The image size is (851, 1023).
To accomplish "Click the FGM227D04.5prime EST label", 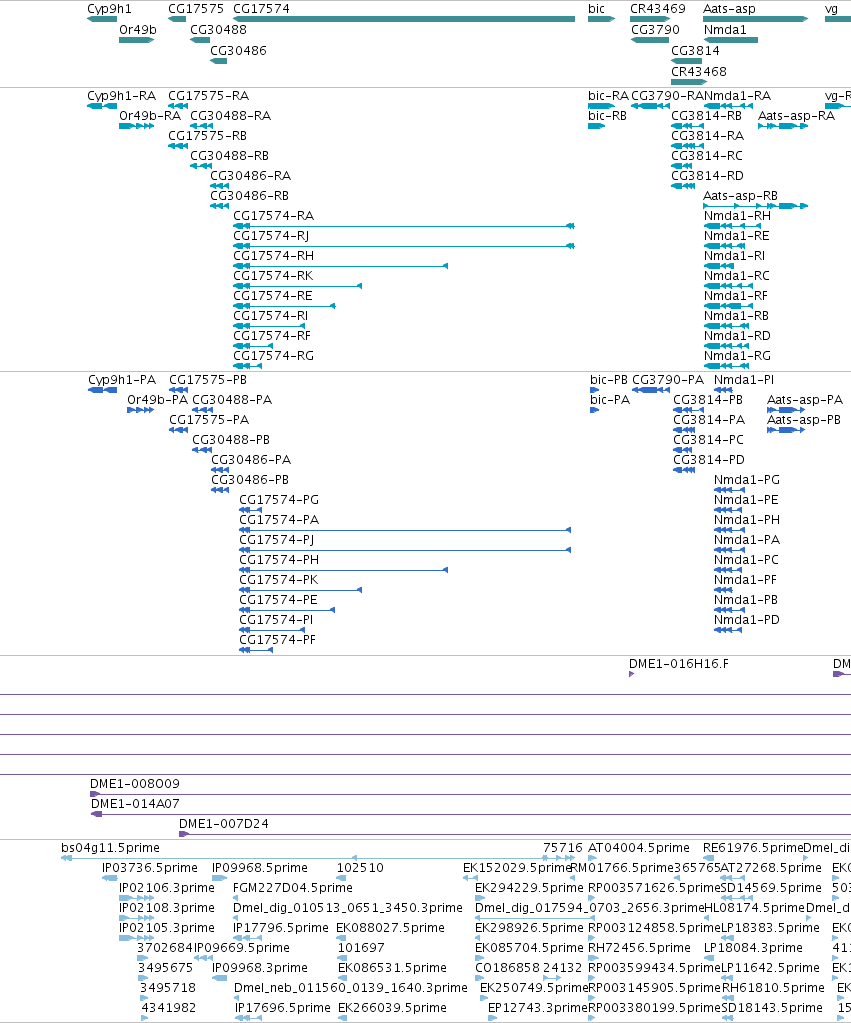I will click(x=293, y=887).
